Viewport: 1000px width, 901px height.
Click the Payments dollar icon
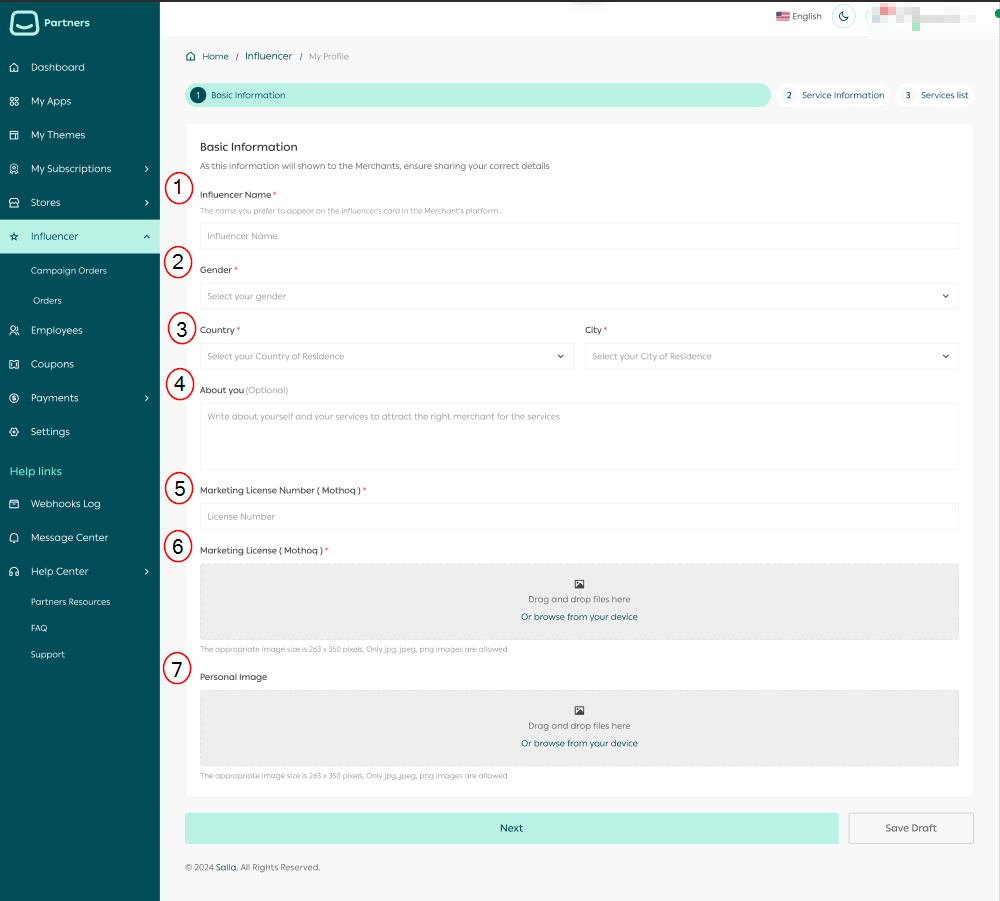(14, 398)
